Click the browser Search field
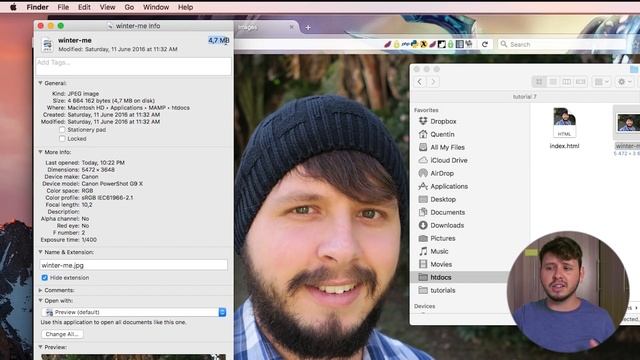Viewport: 640px width, 360px height. [x=562, y=44]
